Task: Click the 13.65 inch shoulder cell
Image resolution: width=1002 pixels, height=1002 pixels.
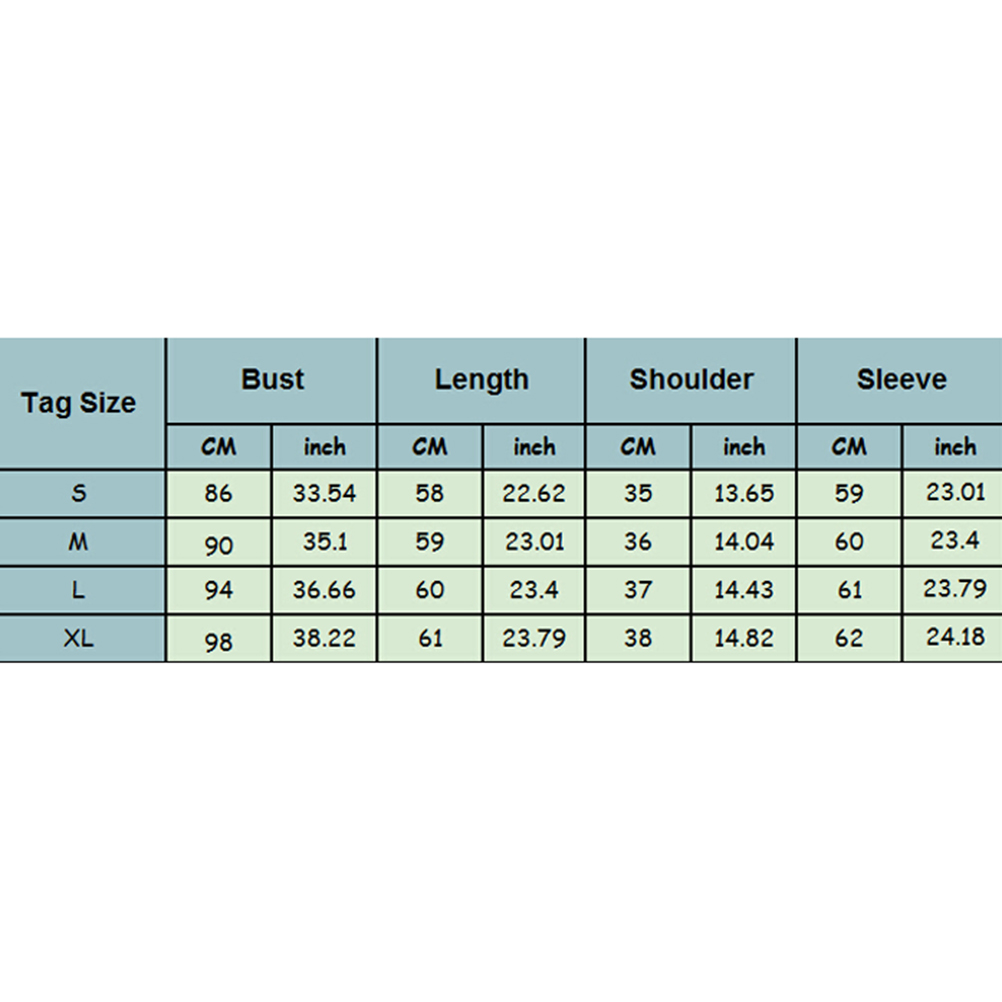Action: [743, 494]
